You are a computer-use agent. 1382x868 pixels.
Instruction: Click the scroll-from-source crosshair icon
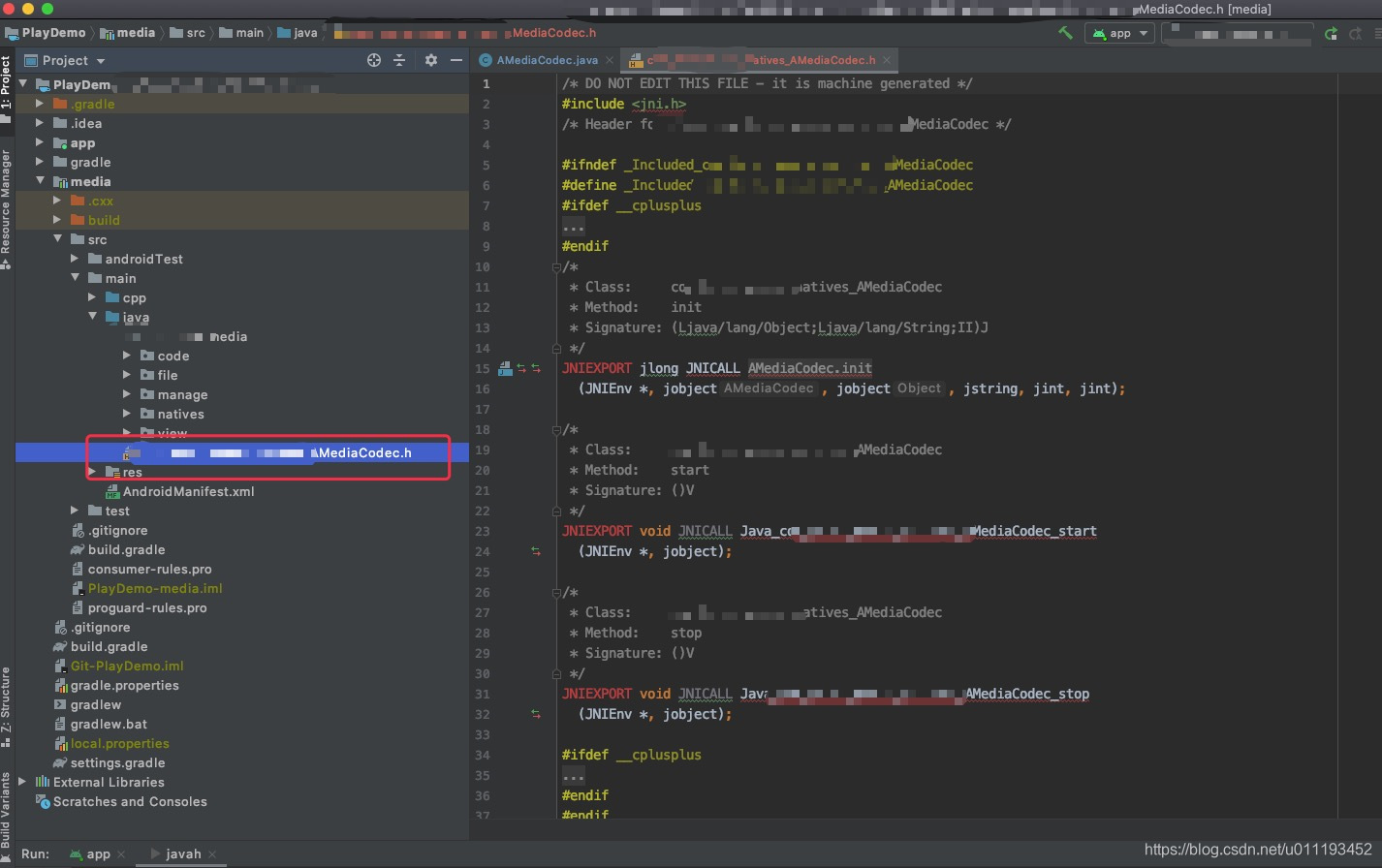click(373, 60)
